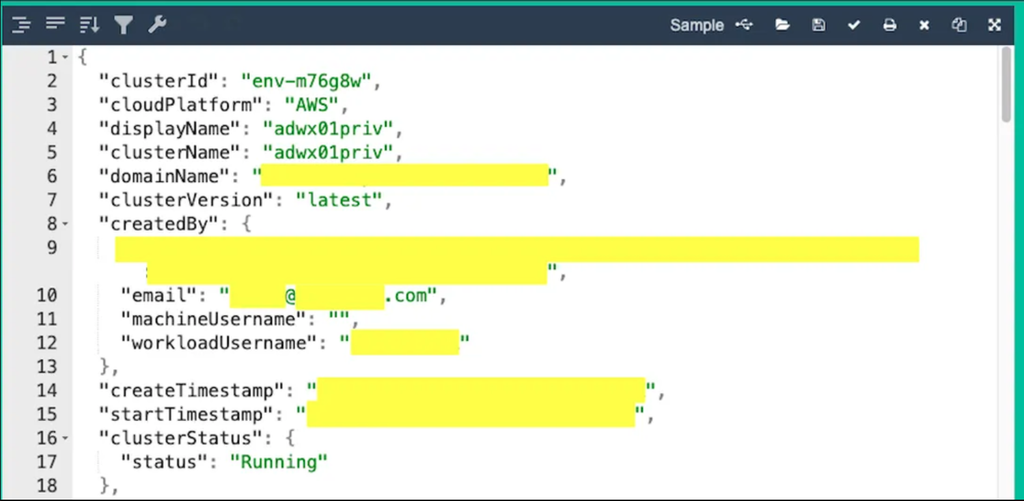Click the wrench repair JSON icon

pyautogui.click(x=157, y=25)
